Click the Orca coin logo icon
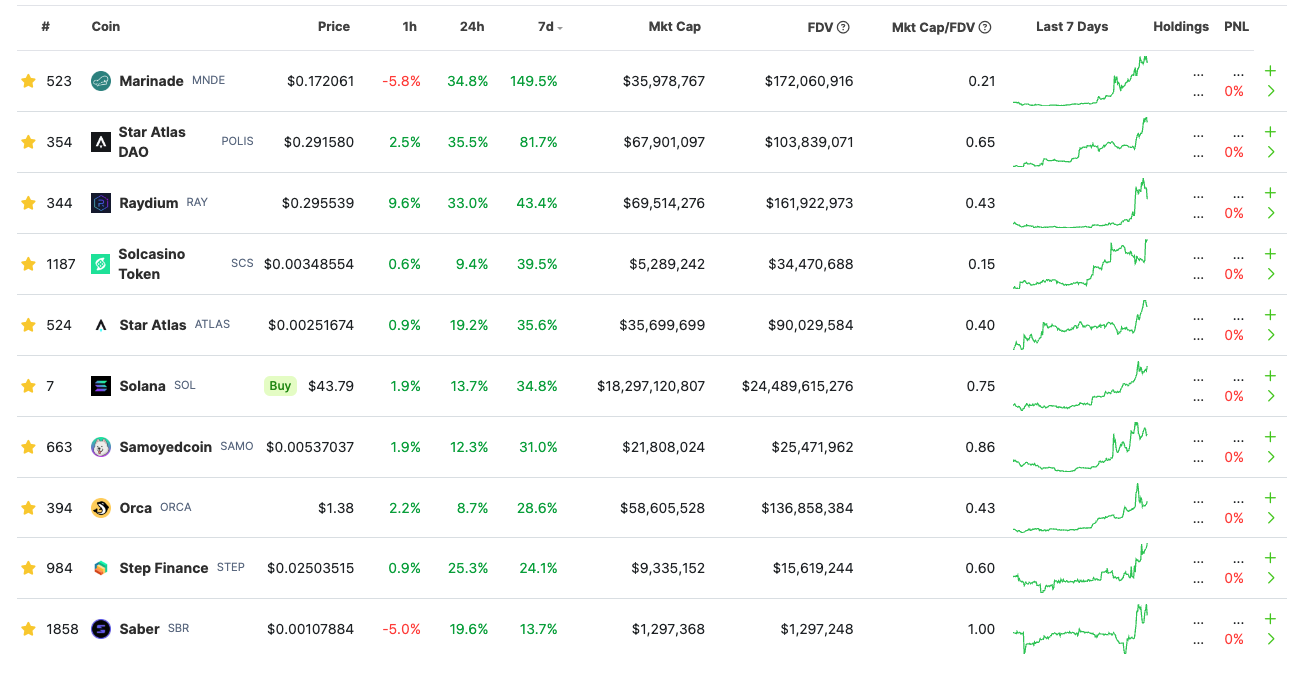The height and width of the screenshot is (676, 1290). tap(100, 508)
